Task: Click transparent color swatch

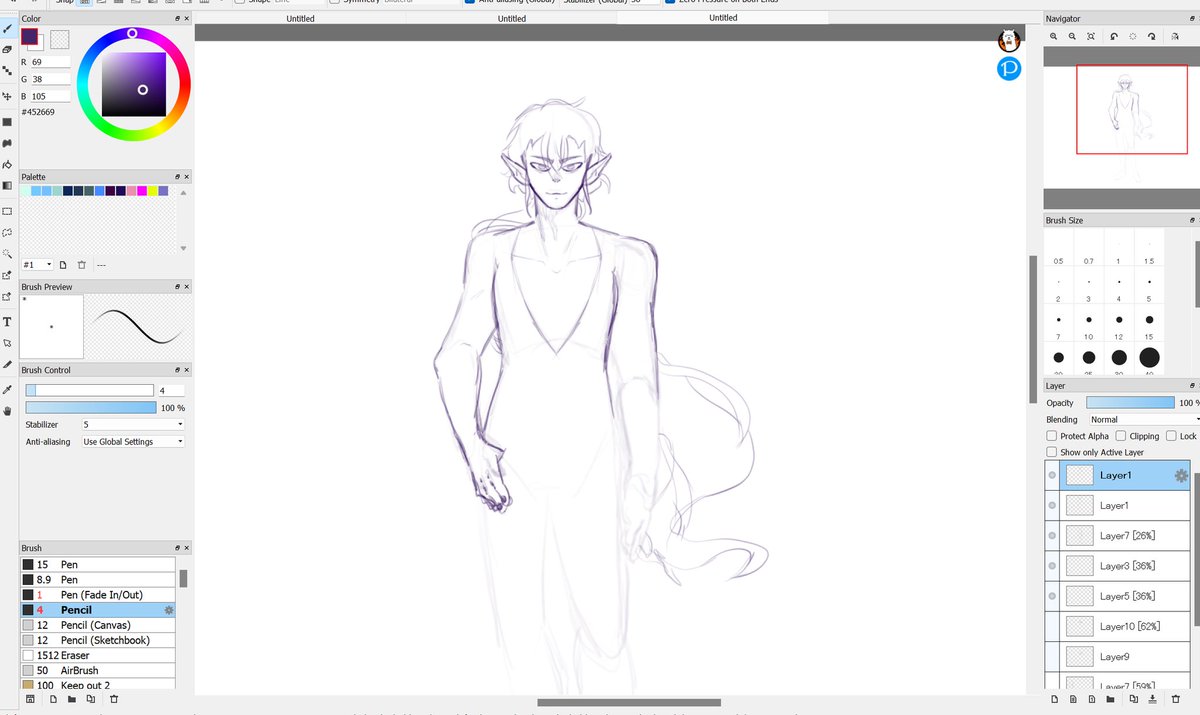Action: click(x=60, y=39)
